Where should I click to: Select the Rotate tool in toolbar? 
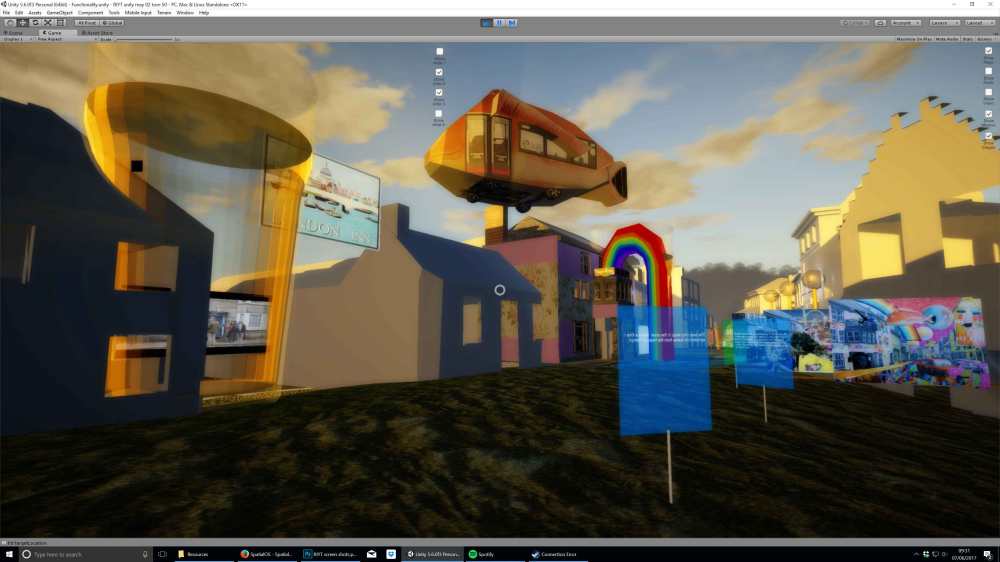pos(35,22)
